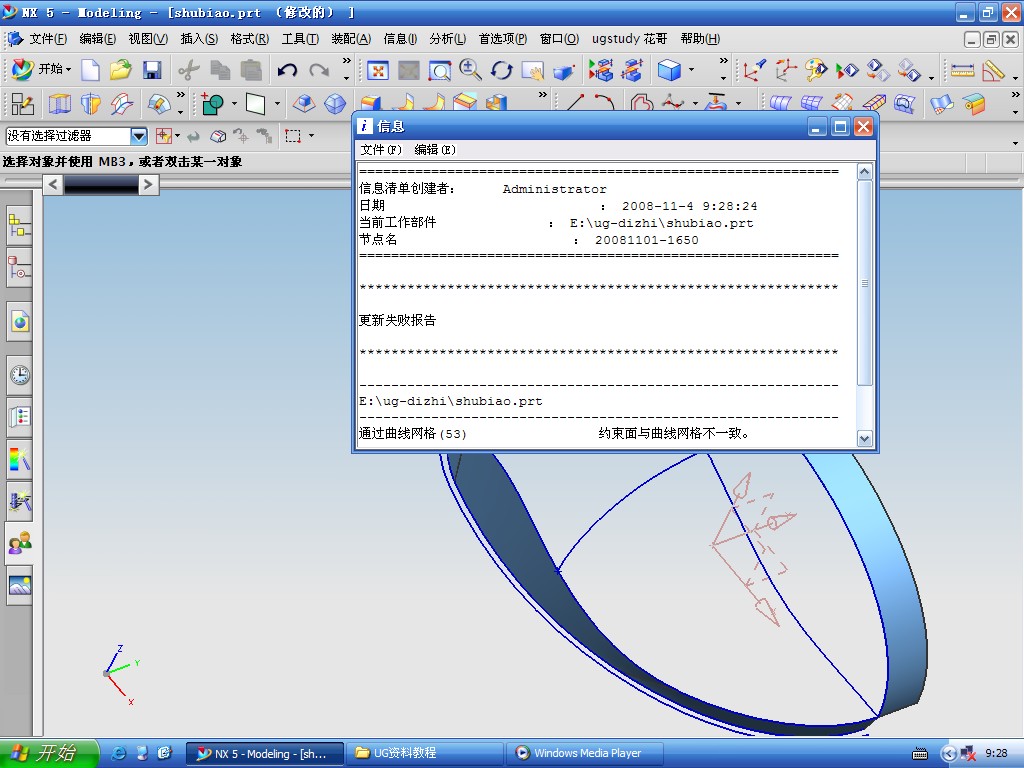Click NX 5 - Modeling taskbar button

click(x=264, y=753)
